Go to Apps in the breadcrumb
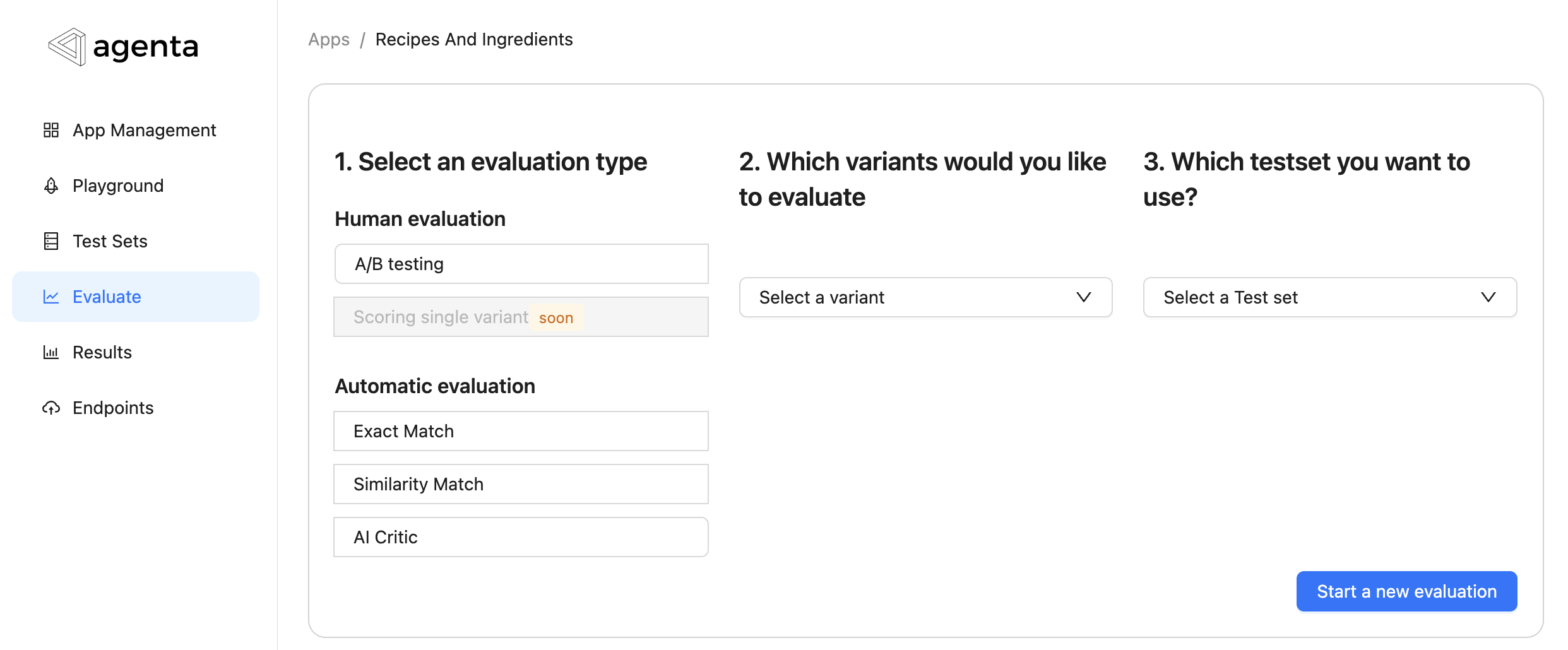This screenshot has height=650, width=1568. (328, 39)
